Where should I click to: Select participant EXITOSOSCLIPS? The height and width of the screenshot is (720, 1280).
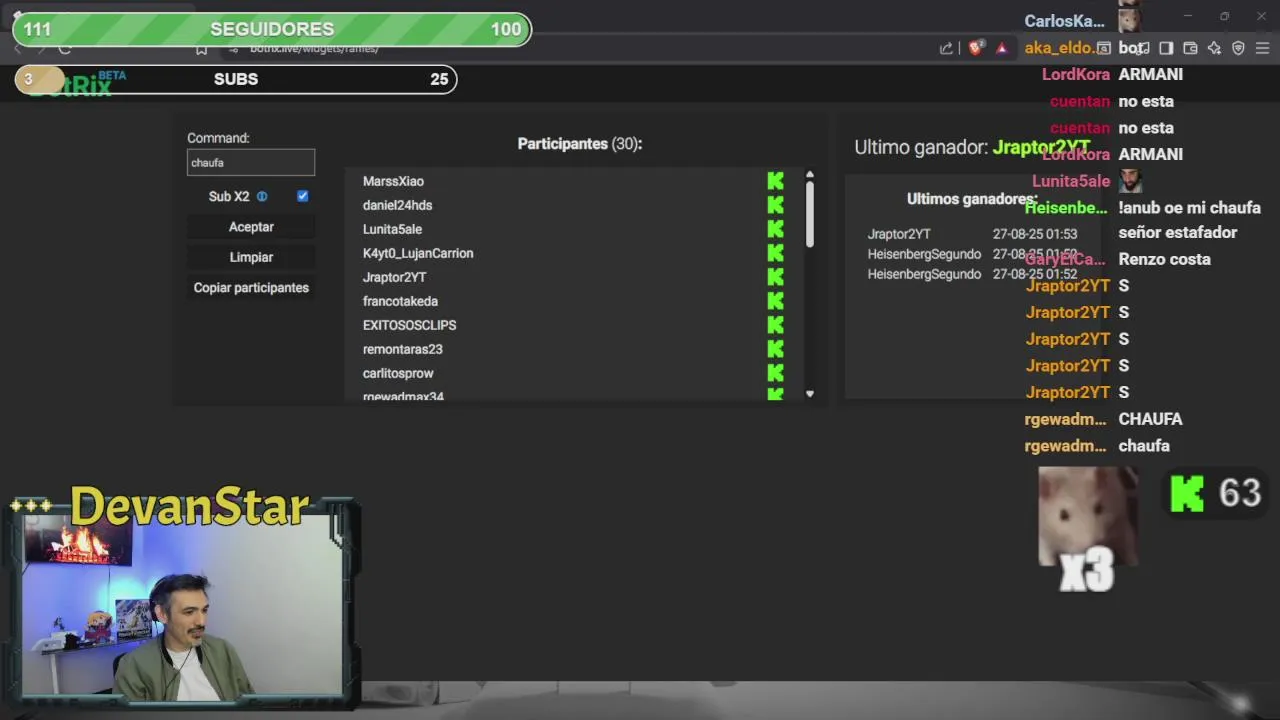[x=409, y=325]
